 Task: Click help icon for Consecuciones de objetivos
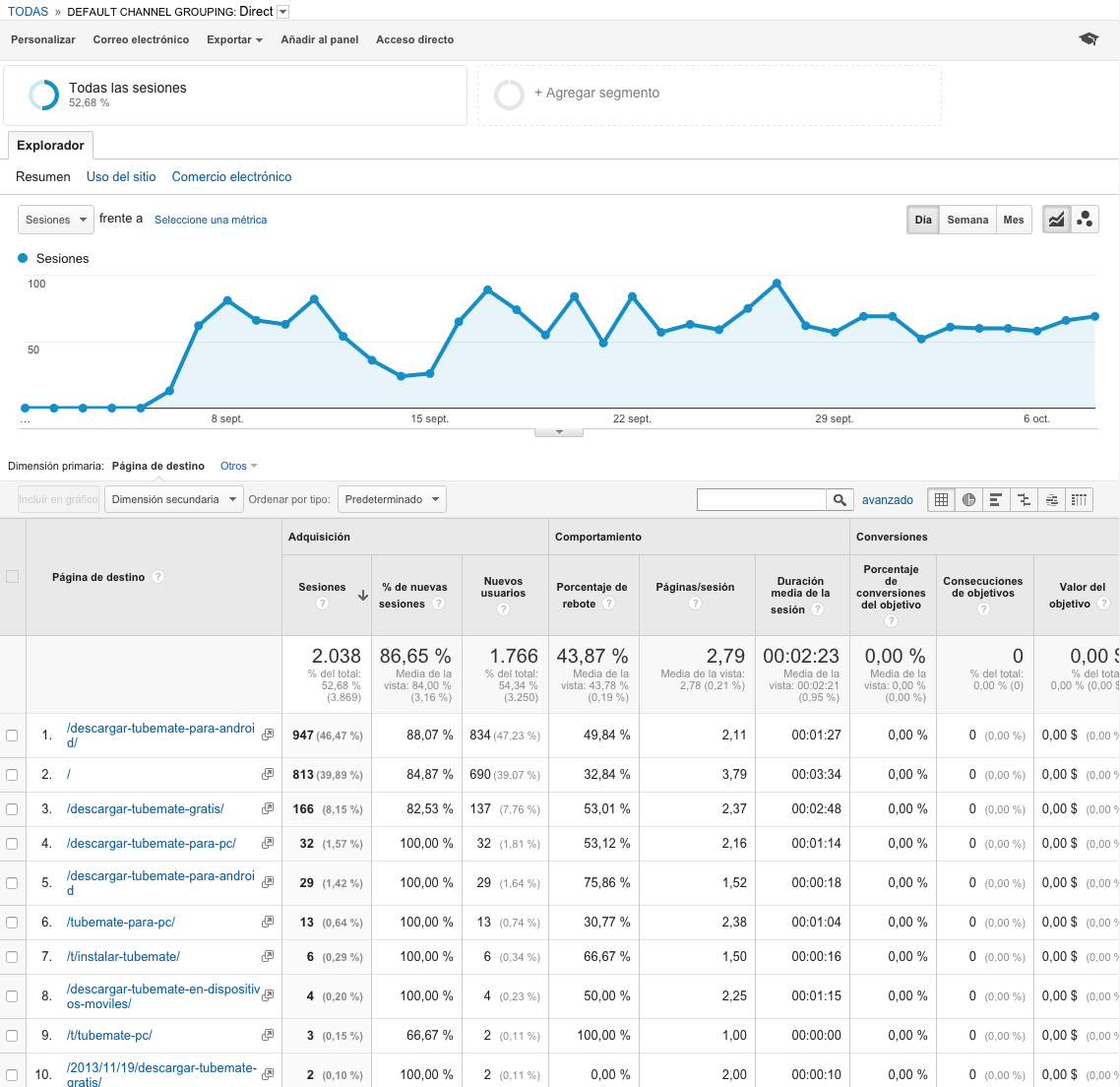(x=983, y=609)
